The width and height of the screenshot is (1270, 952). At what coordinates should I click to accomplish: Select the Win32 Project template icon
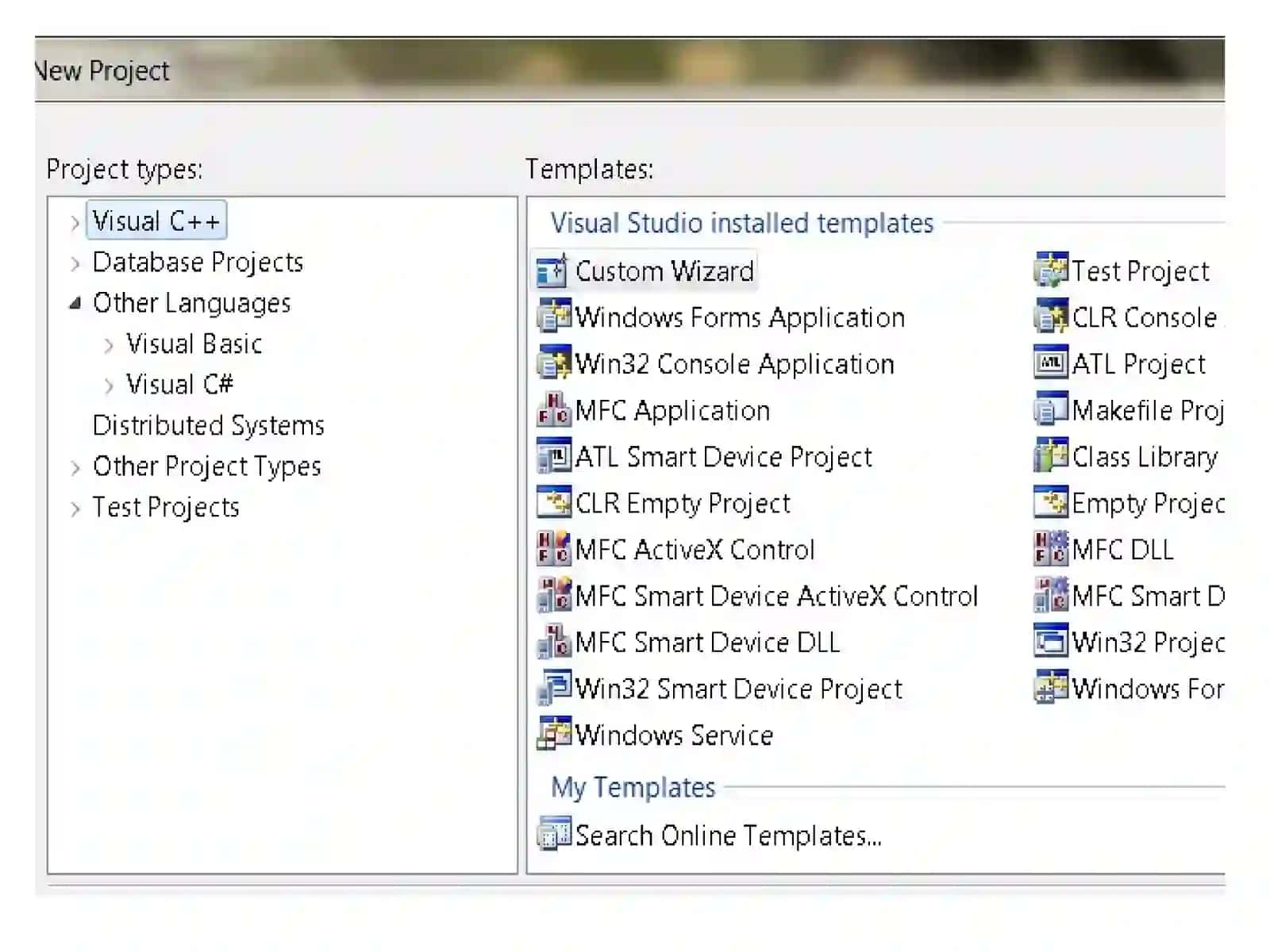1051,642
